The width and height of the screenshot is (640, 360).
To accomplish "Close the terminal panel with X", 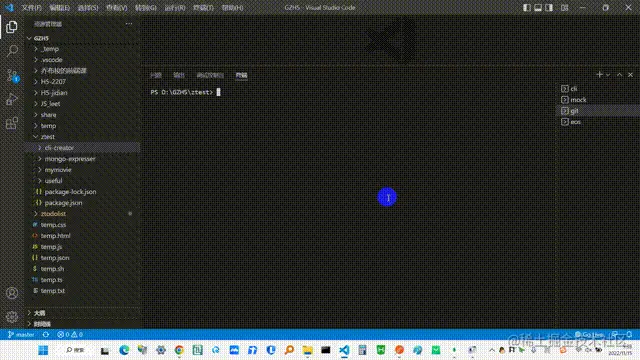I will 630,75.
